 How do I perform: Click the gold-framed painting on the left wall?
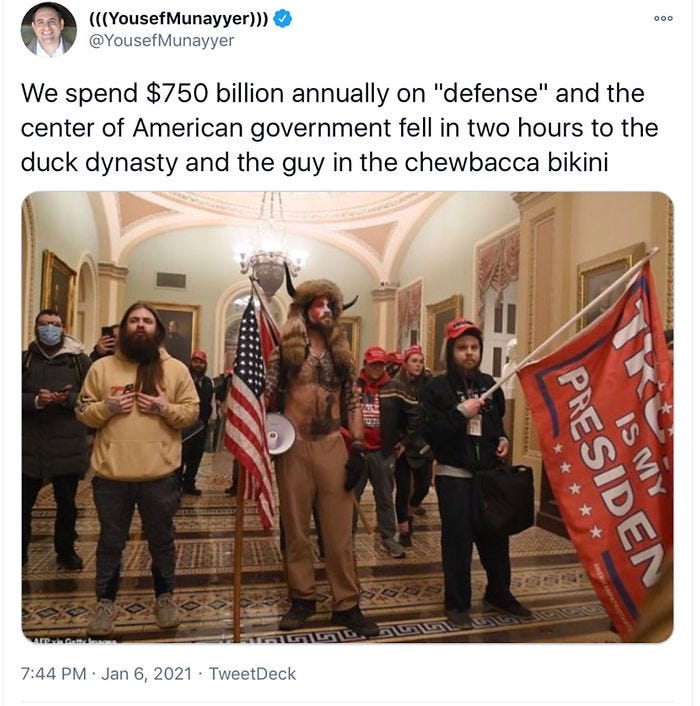point(58,286)
